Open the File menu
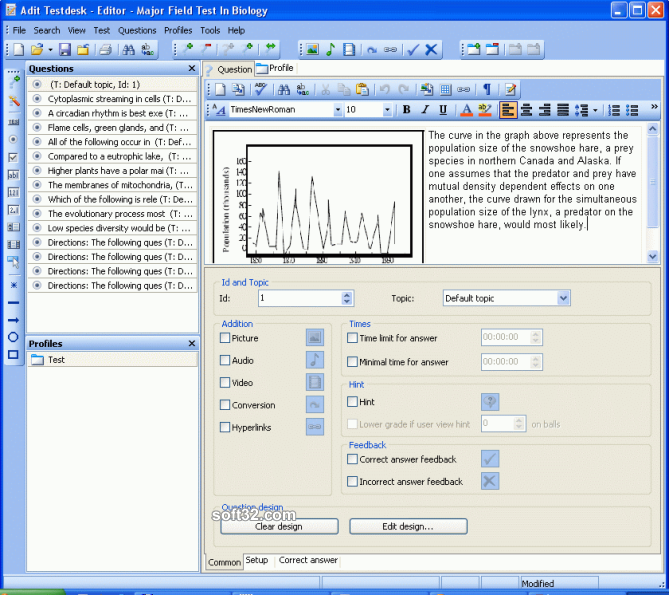The image size is (669, 595). click(19, 30)
